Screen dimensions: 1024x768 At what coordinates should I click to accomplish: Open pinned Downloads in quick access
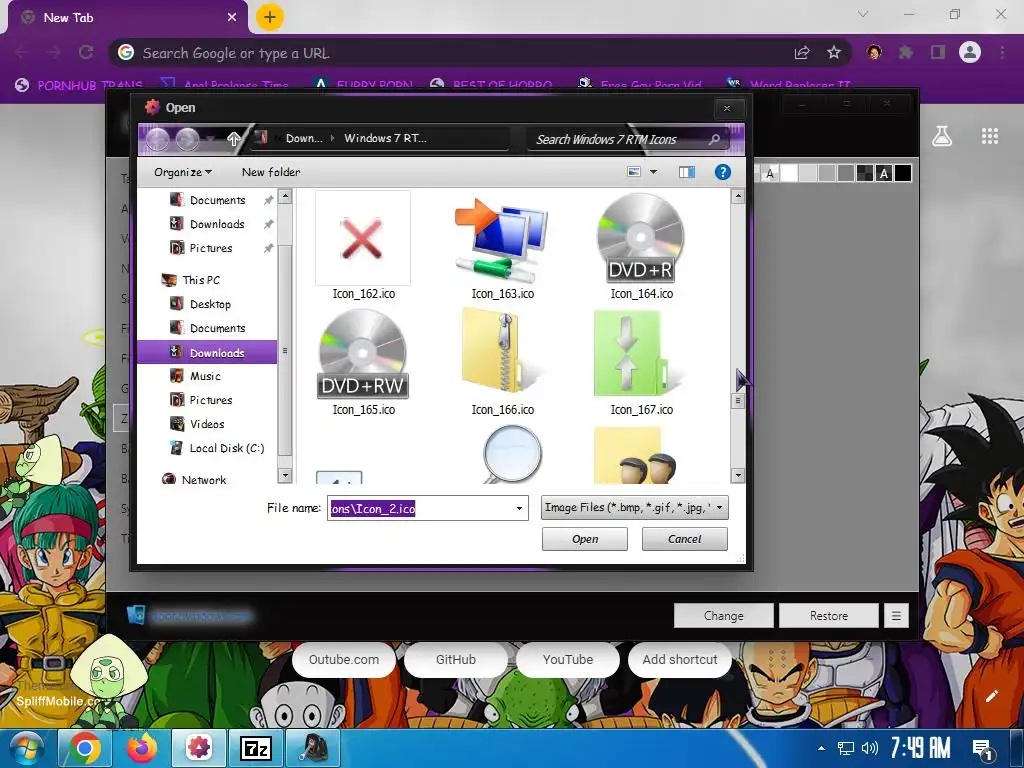[x=217, y=224]
